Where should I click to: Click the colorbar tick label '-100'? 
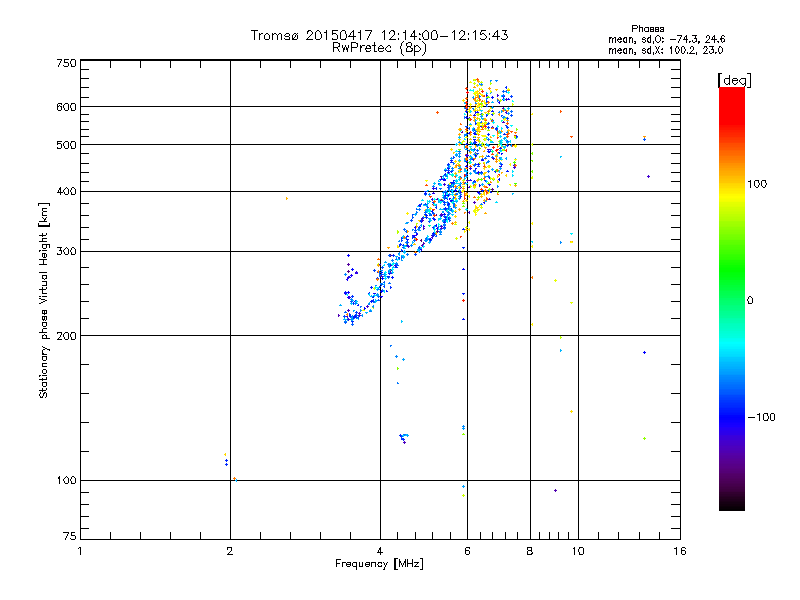tap(761, 417)
